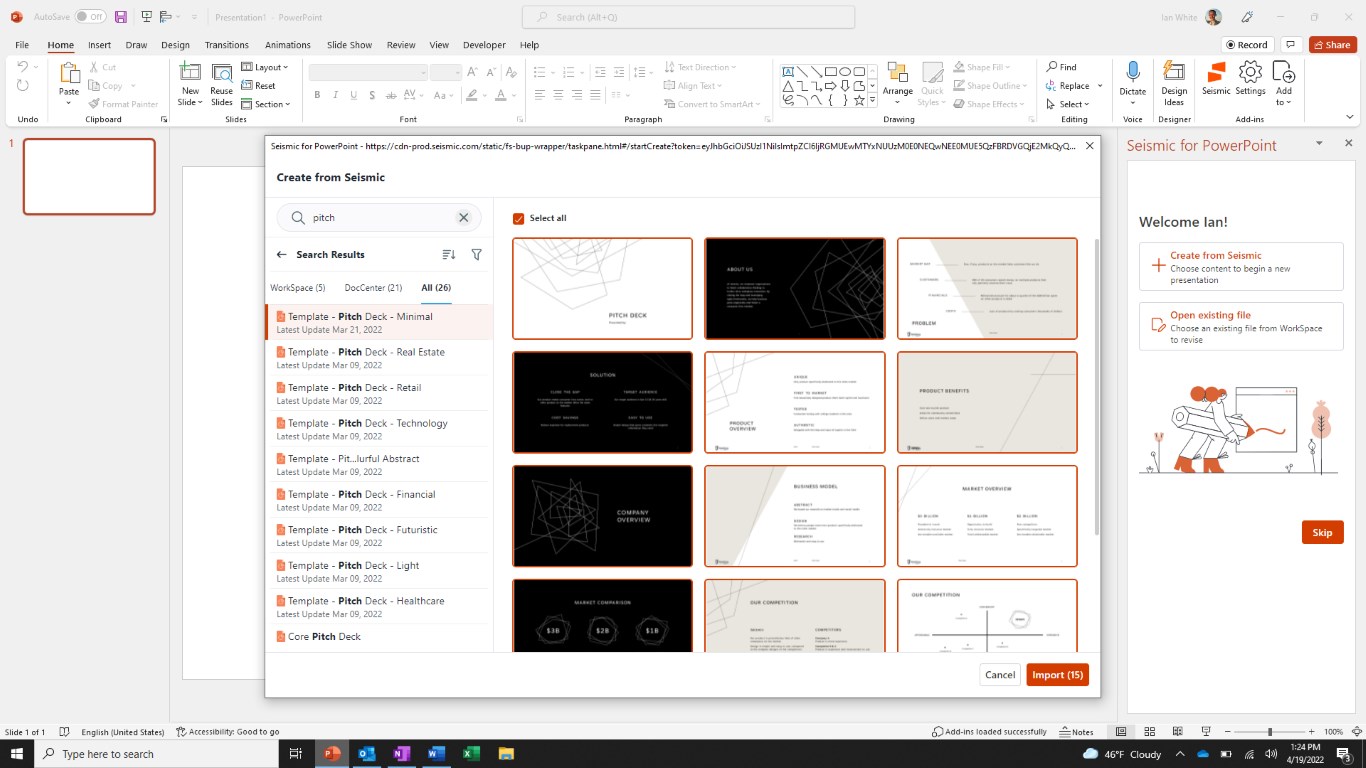Uncheck the Select all checkbox

point(518,218)
